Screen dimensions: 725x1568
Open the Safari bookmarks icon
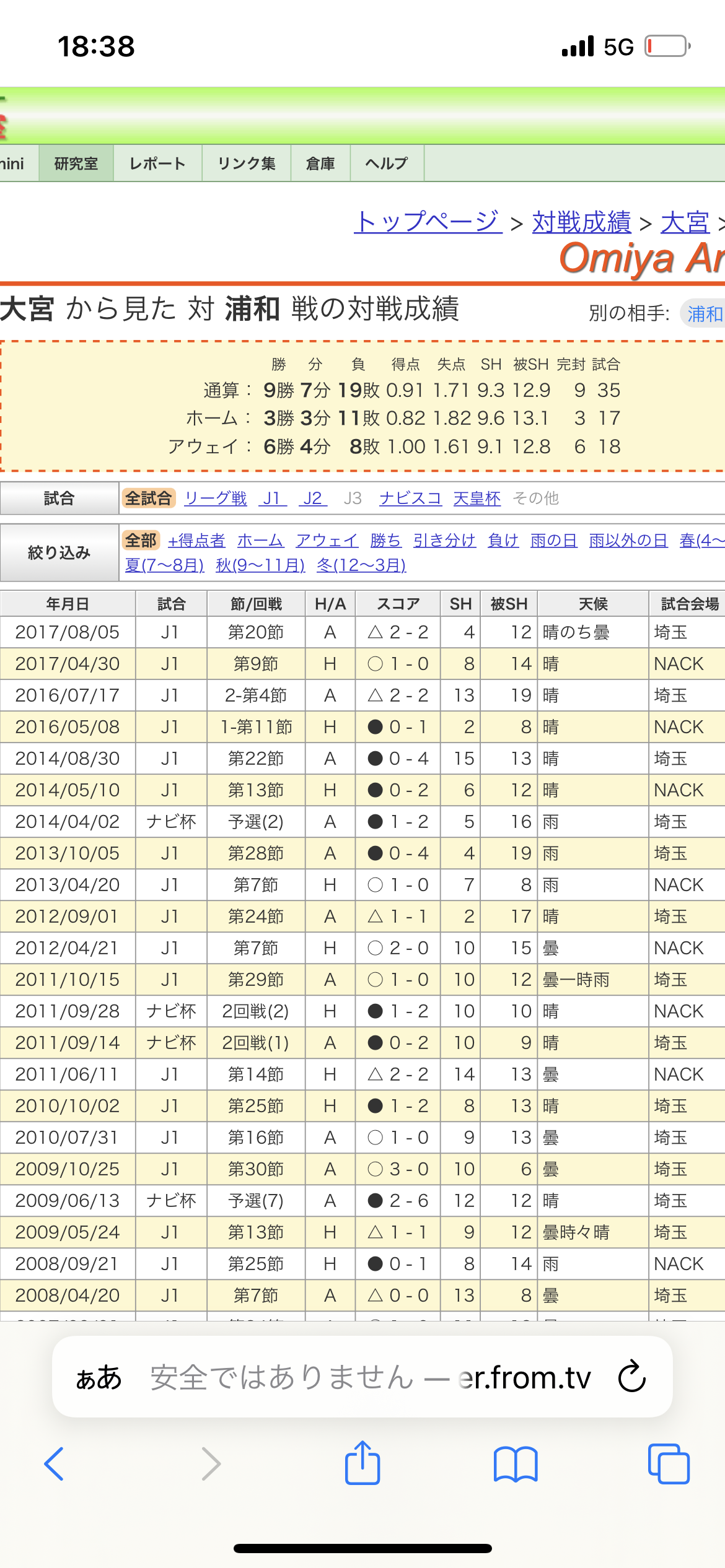coord(516,1464)
